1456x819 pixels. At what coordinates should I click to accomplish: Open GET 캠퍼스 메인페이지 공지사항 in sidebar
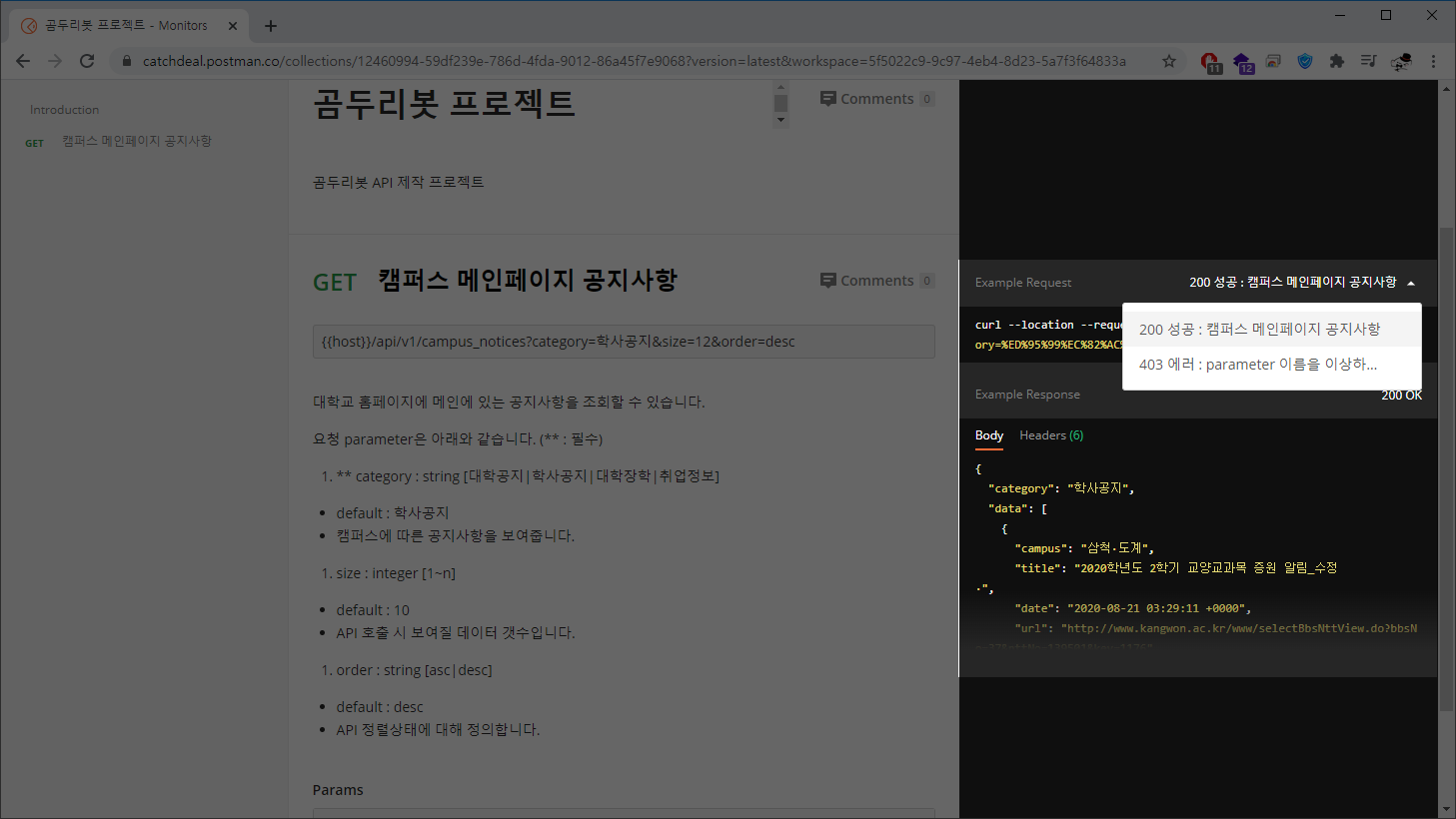(118, 142)
